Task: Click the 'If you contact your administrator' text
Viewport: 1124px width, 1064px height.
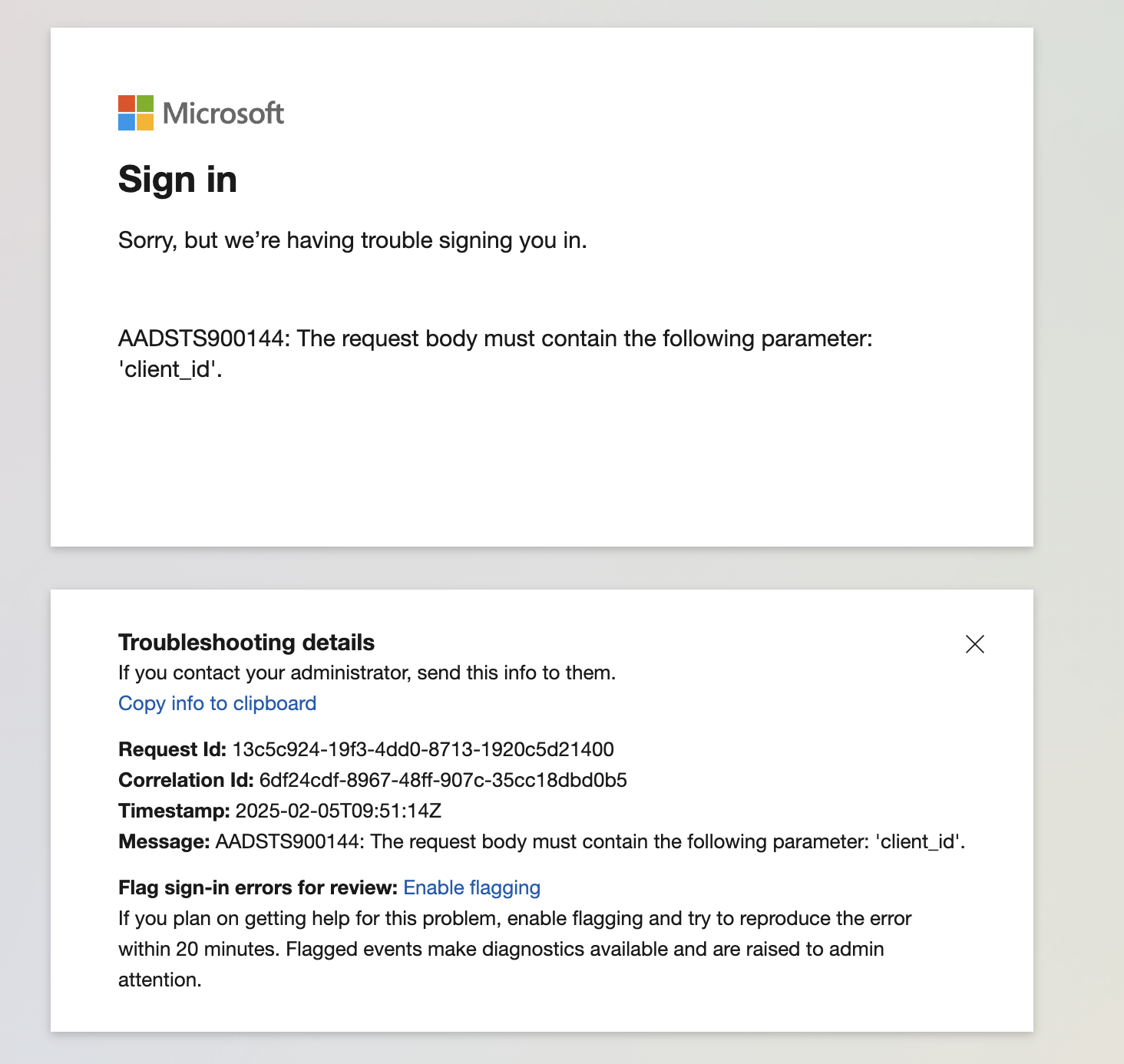Action: pos(367,673)
